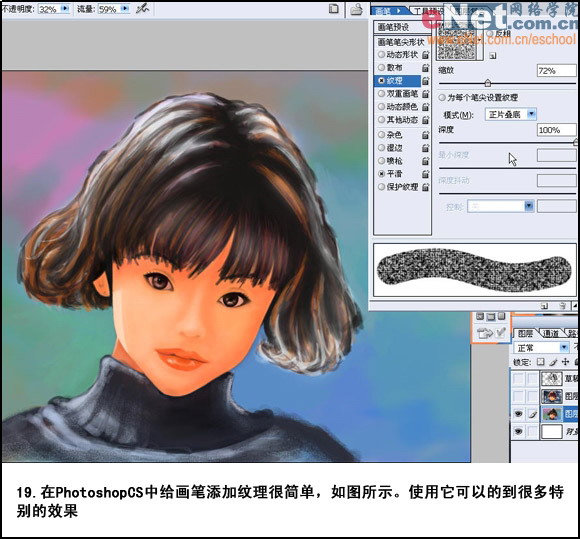
Task: Show the topmost sketch layer visibility box
Action: tap(518, 378)
